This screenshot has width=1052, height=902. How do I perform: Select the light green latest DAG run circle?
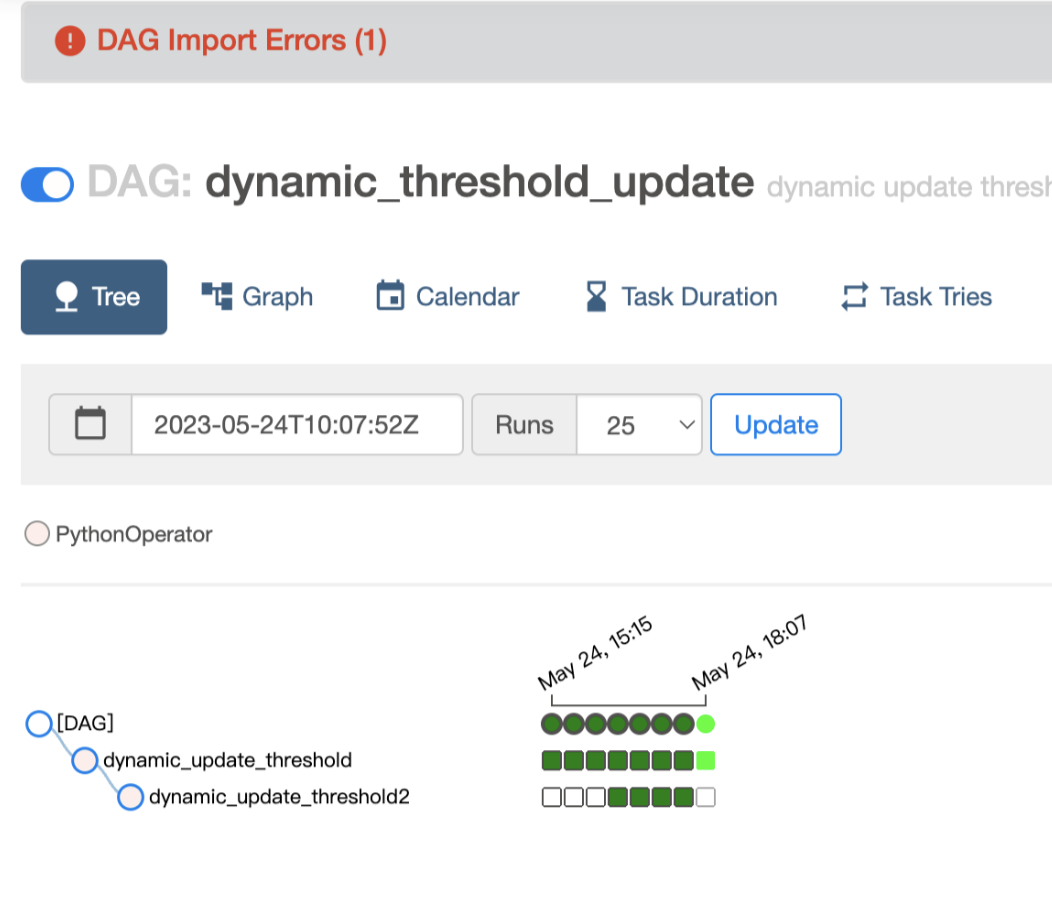pyautogui.click(x=705, y=723)
